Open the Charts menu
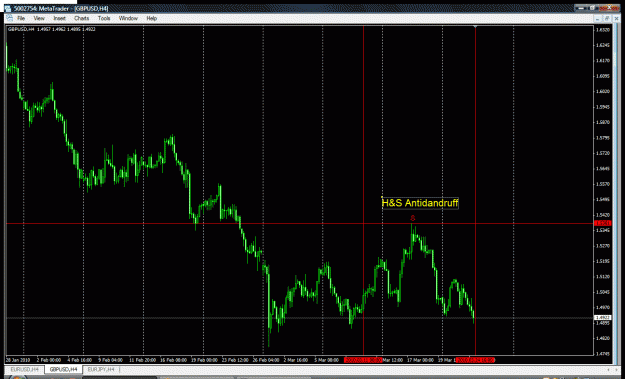 (81, 18)
